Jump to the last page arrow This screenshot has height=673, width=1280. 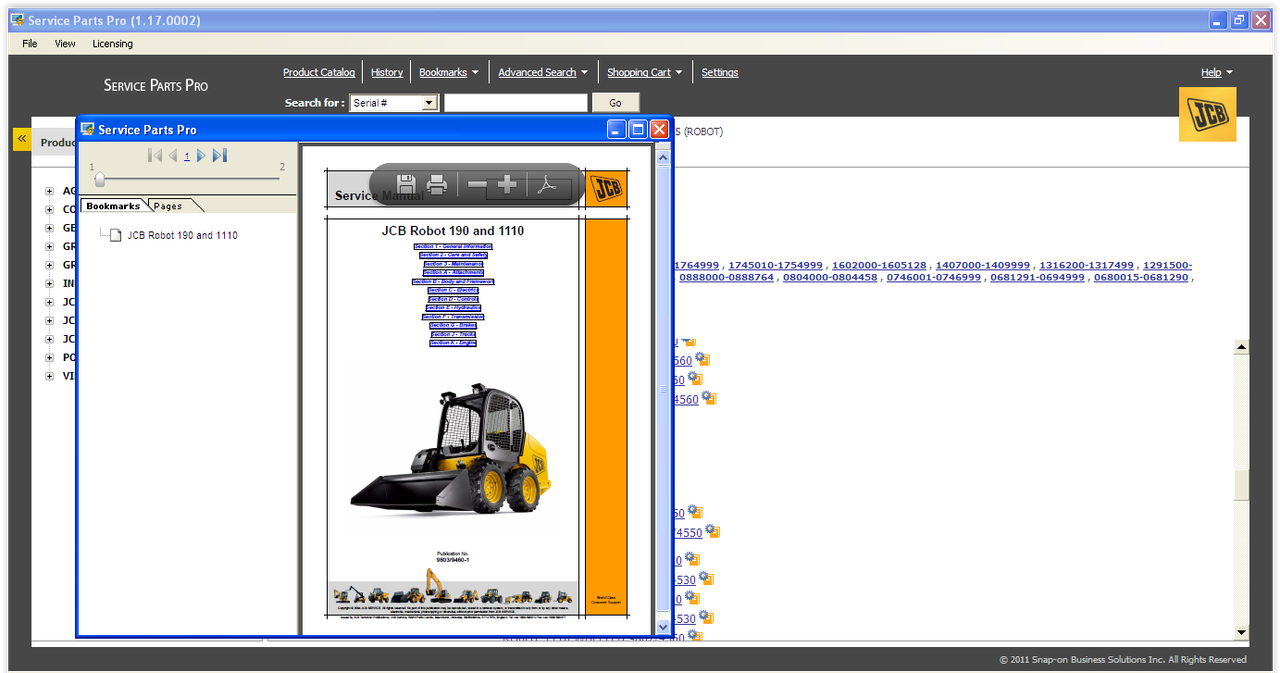(220, 155)
